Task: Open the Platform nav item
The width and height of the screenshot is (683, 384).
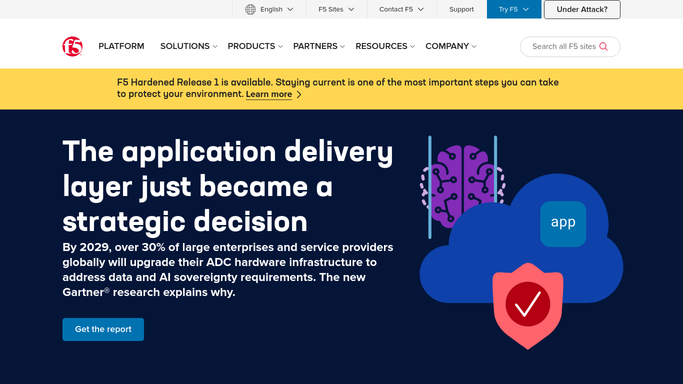Action: point(121,46)
